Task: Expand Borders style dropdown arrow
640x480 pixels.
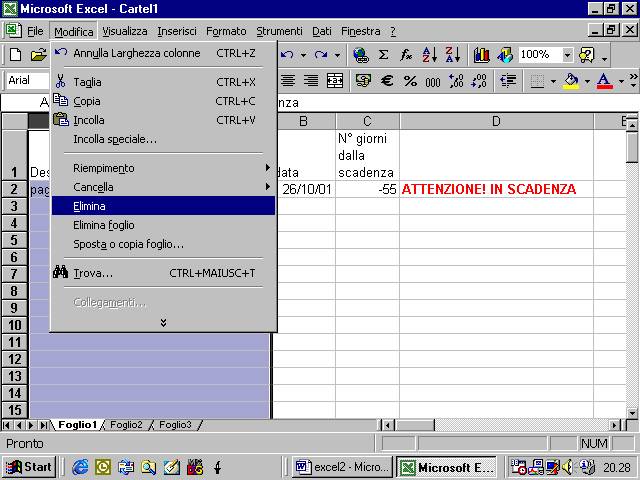Action: tap(553, 81)
